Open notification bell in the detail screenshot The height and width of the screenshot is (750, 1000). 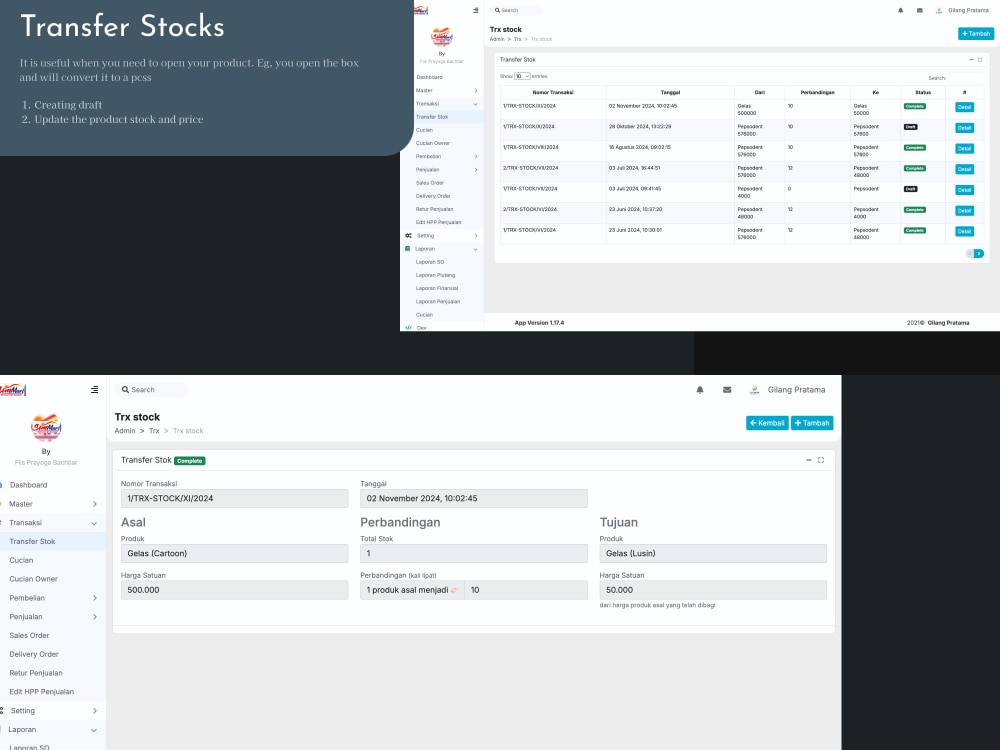[700, 390]
